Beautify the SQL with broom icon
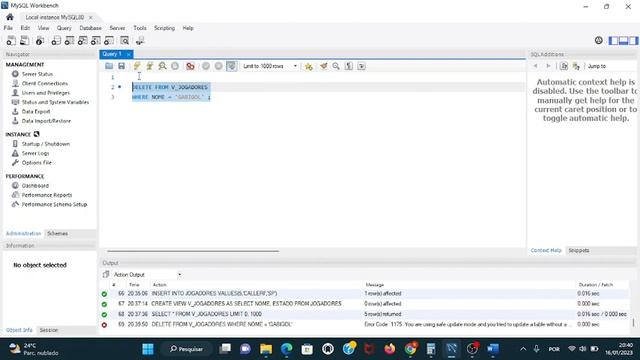This screenshot has width=640, height=360. (x=323, y=66)
